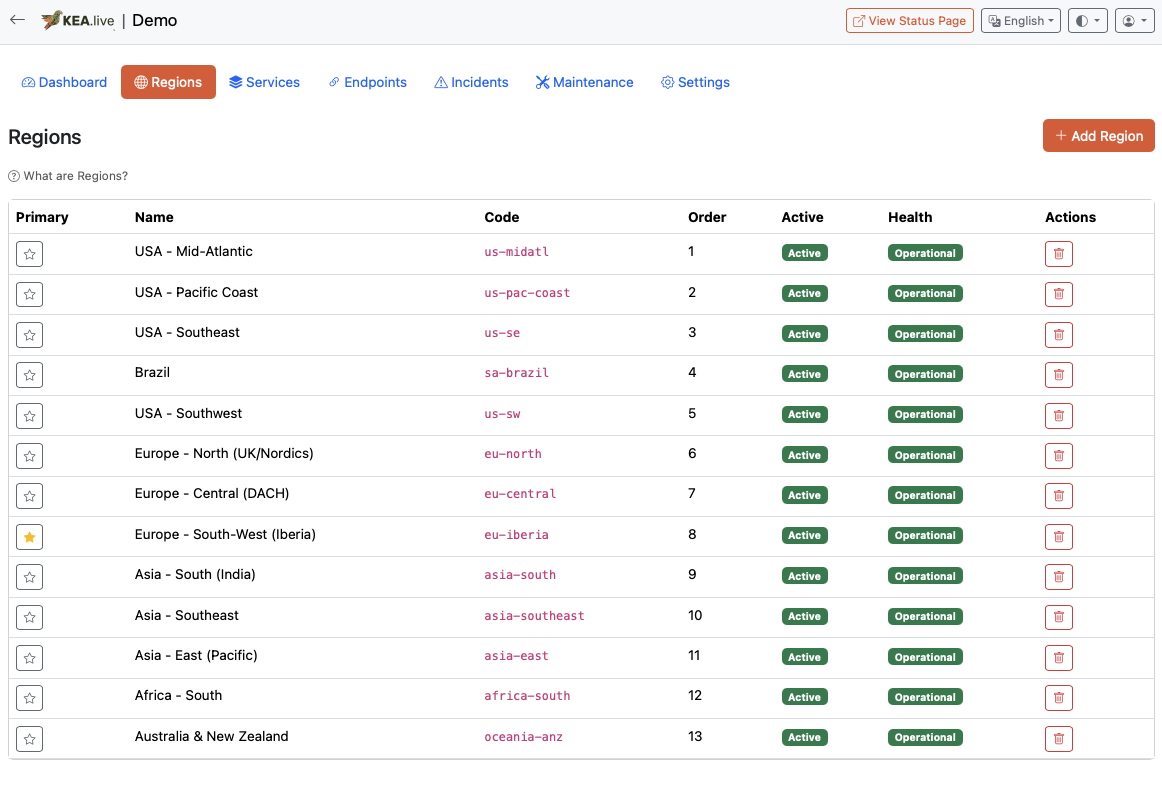Delete the Asia - South (India) region
This screenshot has height=799, width=1162.
tap(1058, 577)
